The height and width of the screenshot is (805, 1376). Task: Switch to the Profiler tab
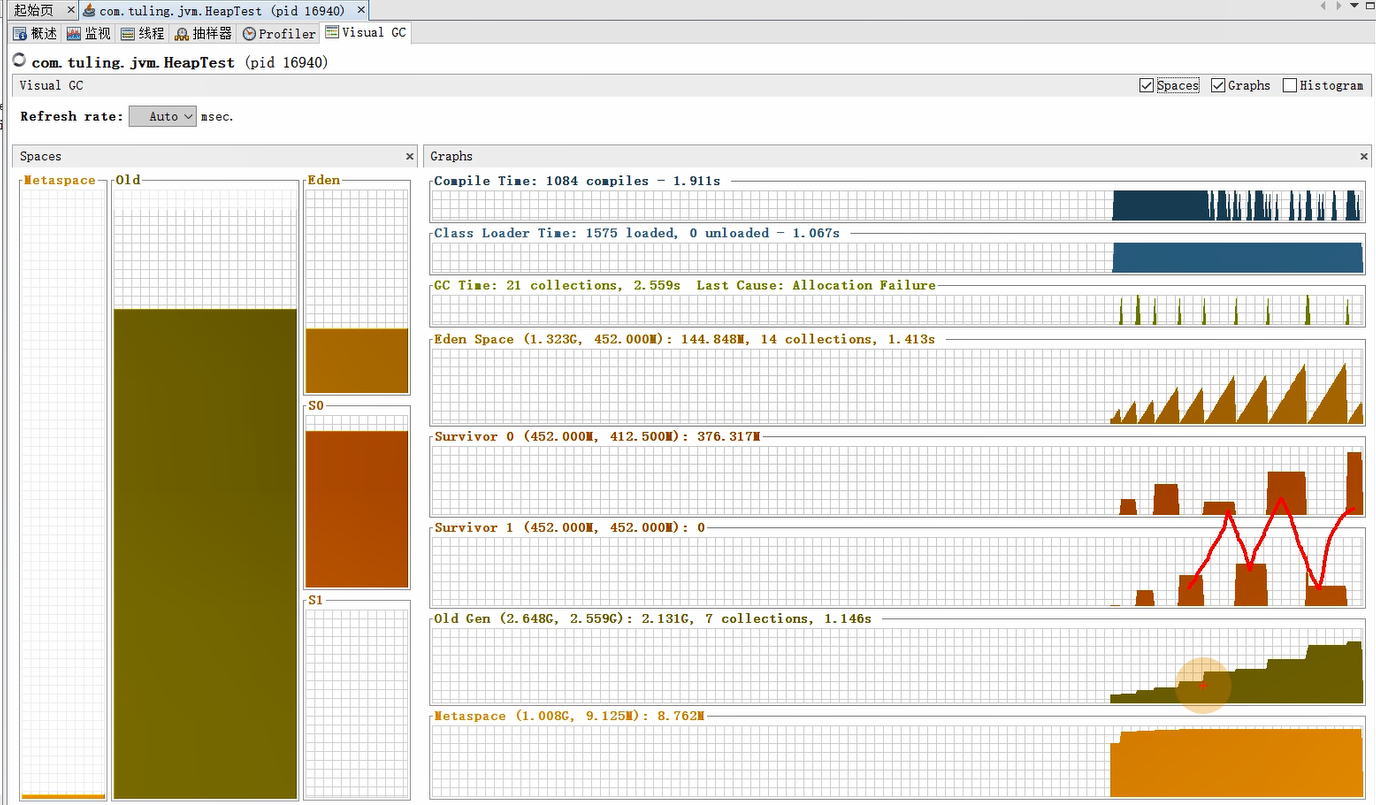[x=279, y=33]
